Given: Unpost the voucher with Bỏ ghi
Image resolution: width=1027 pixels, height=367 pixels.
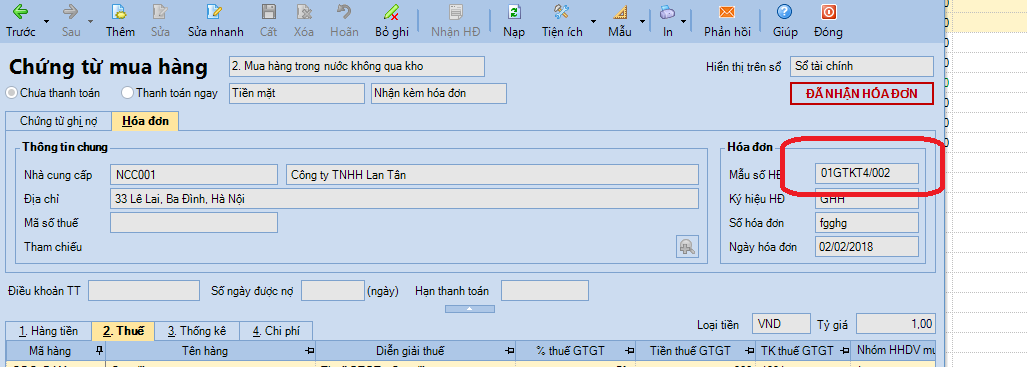Looking at the screenshot, I should pos(392,20).
